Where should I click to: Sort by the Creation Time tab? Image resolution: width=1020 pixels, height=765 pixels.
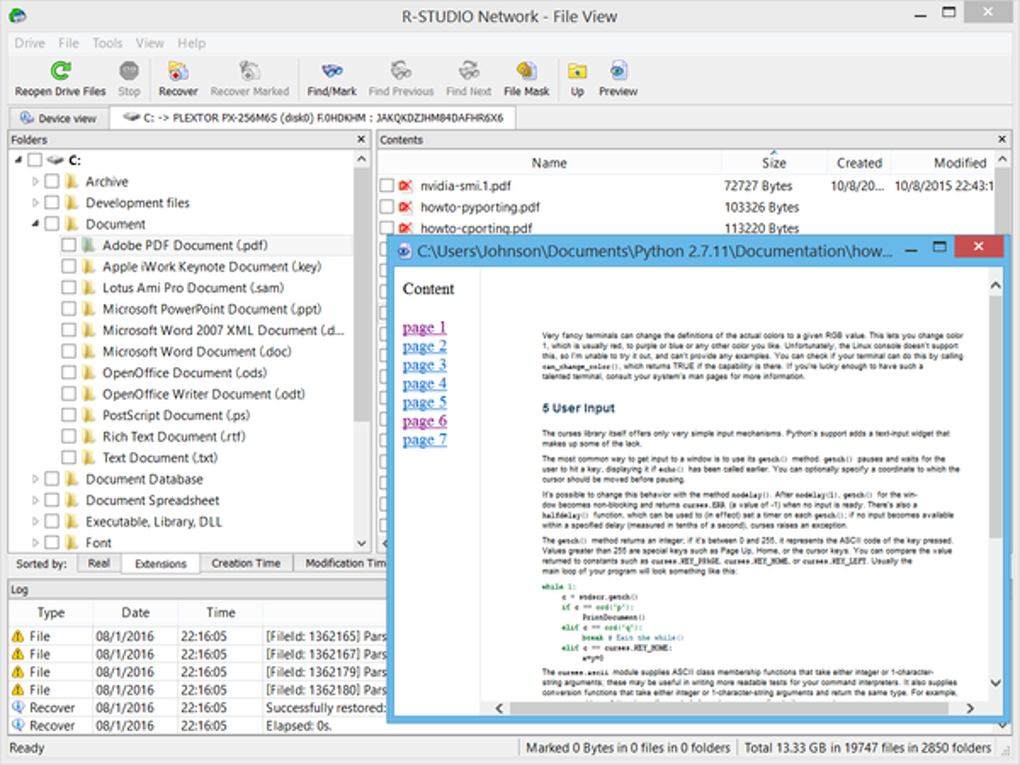coord(245,563)
